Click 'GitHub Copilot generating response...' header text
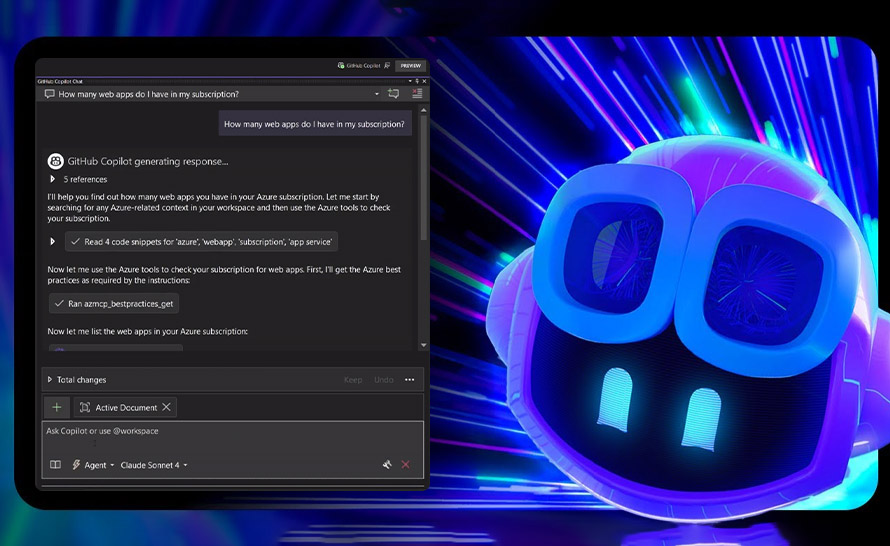 click(x=148, y=161)
